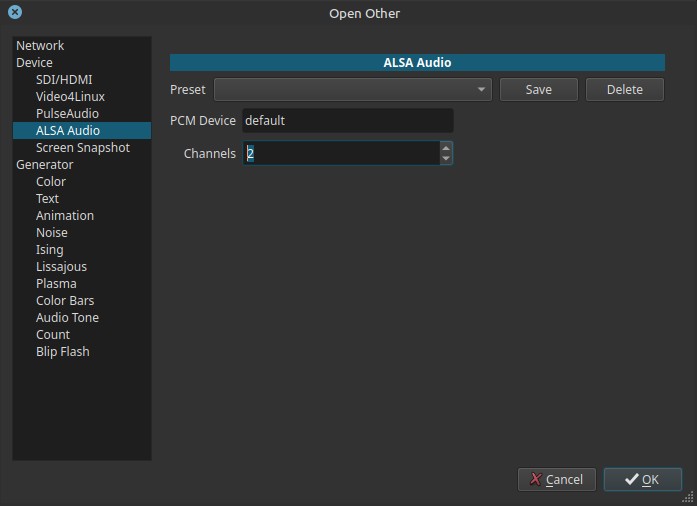Screen dimensions: 697x506
Task: Choose Video4Linux in device list
Action: click(x=70, y=97)
